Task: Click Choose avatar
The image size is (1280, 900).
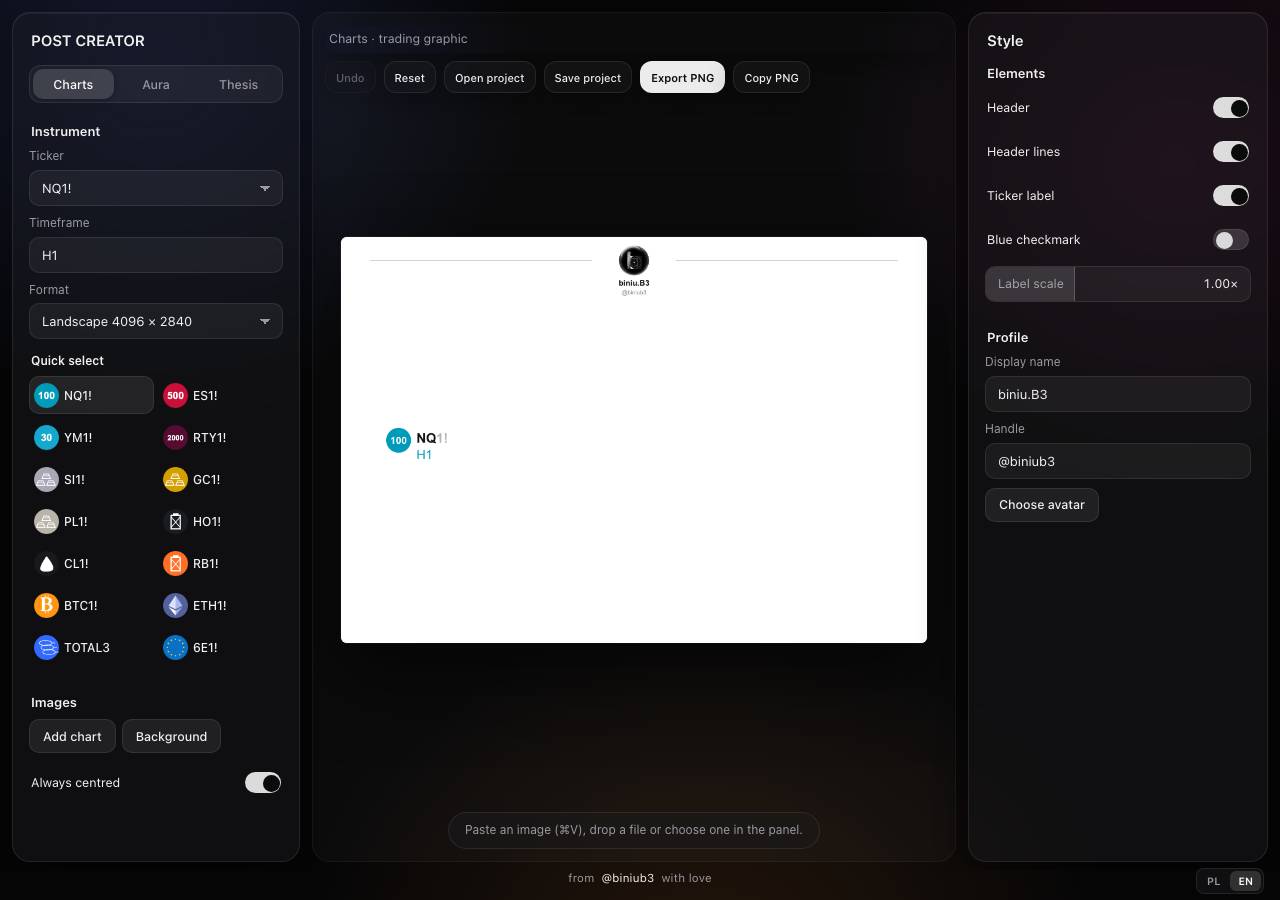Action: (1041, 504)
